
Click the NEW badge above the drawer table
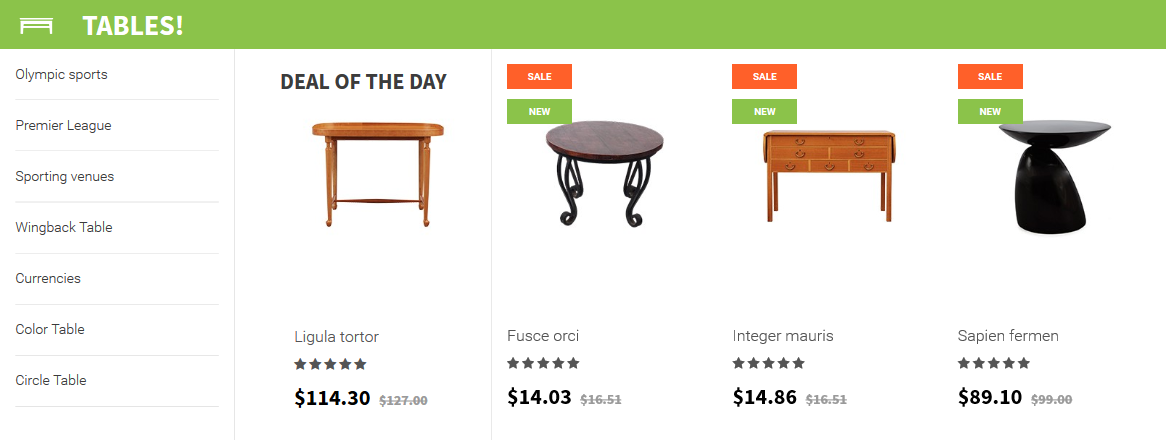pos(764,111)
